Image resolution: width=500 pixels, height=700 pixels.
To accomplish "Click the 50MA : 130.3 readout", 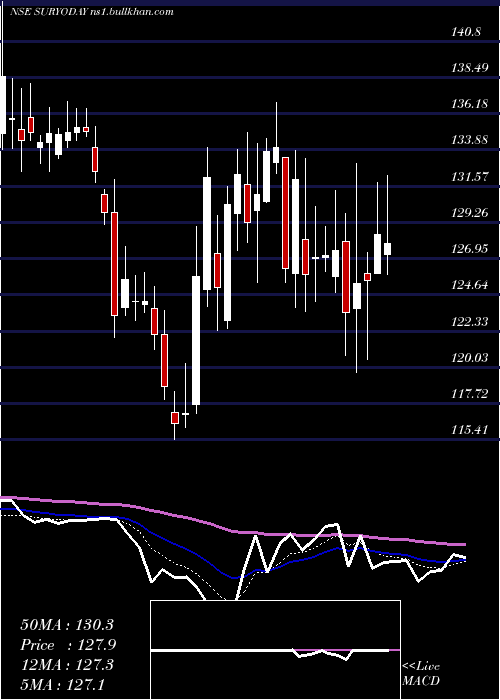I will 67,625.
